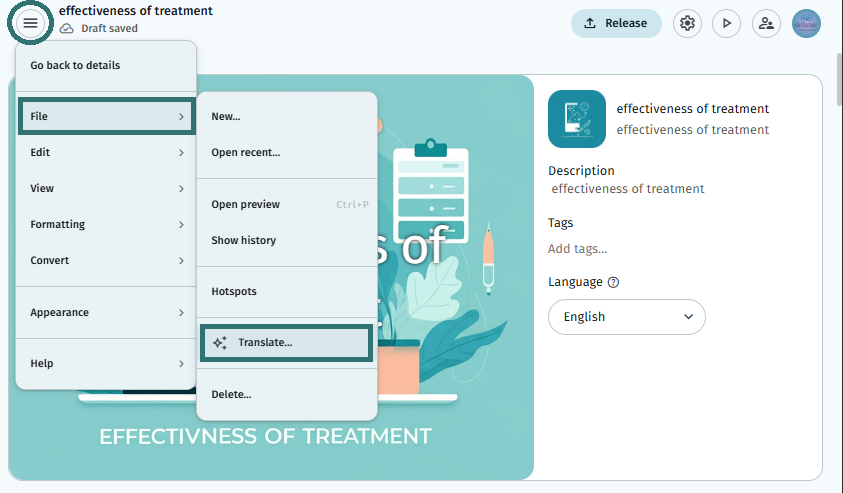Click the draft saved cloud icon
This screenshot has width=843, height=493.
(x=67, y=28)
